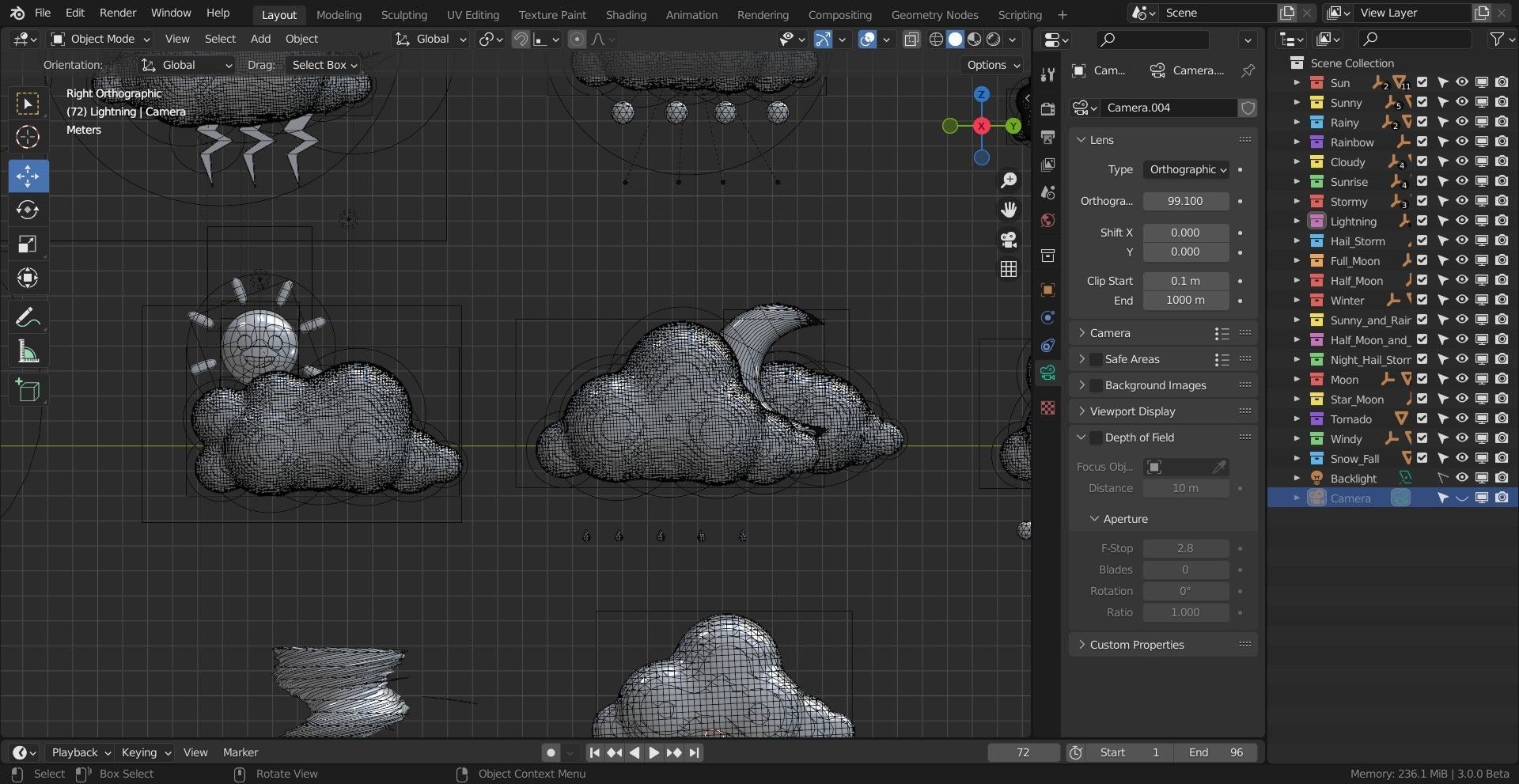Choose the Add Cube tool
The image size is (1519, 784).
tap(28, 391)
